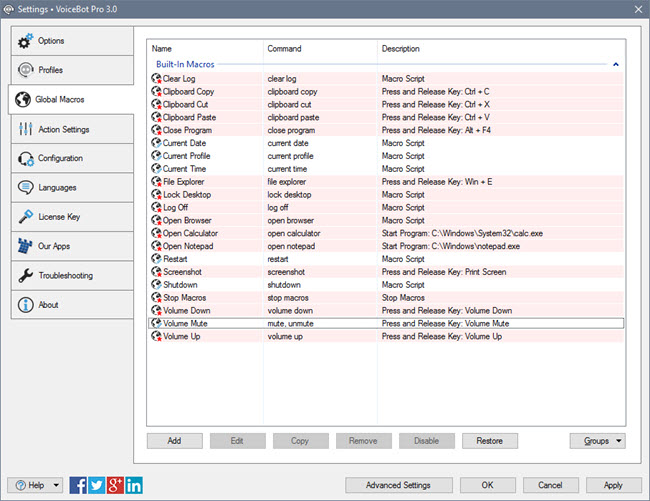This screenshot has height=501, width=650.
Task: Click the Open Browser macro icon
Action: pos(156,220)
